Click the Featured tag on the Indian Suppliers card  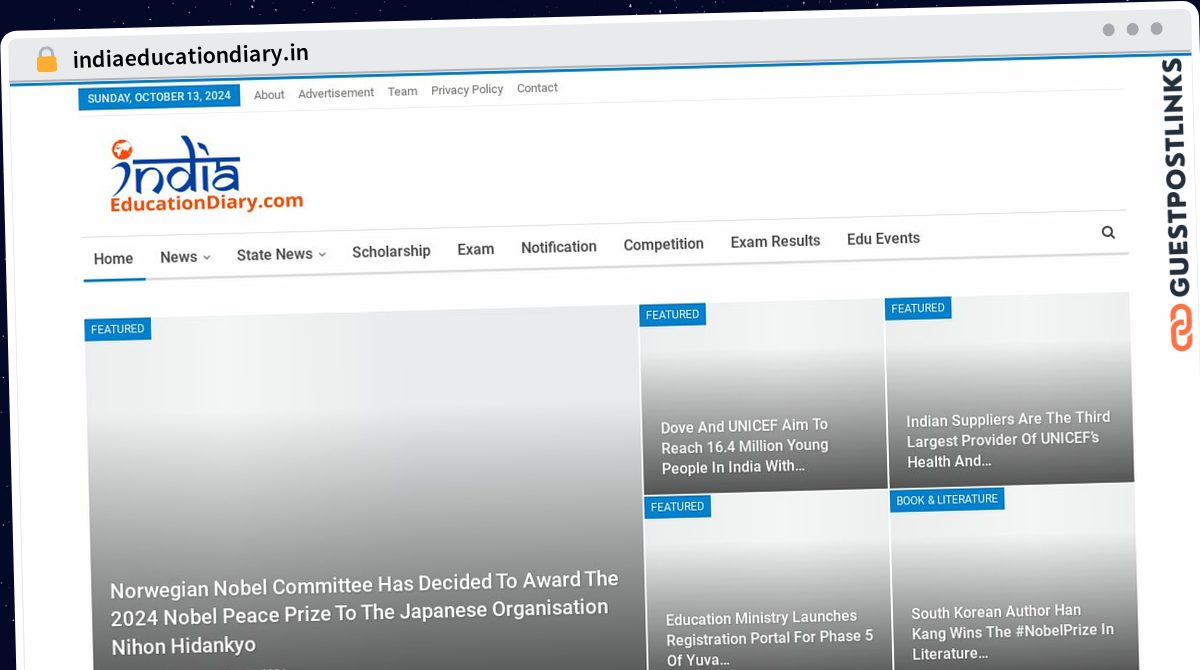pos(918,308)
